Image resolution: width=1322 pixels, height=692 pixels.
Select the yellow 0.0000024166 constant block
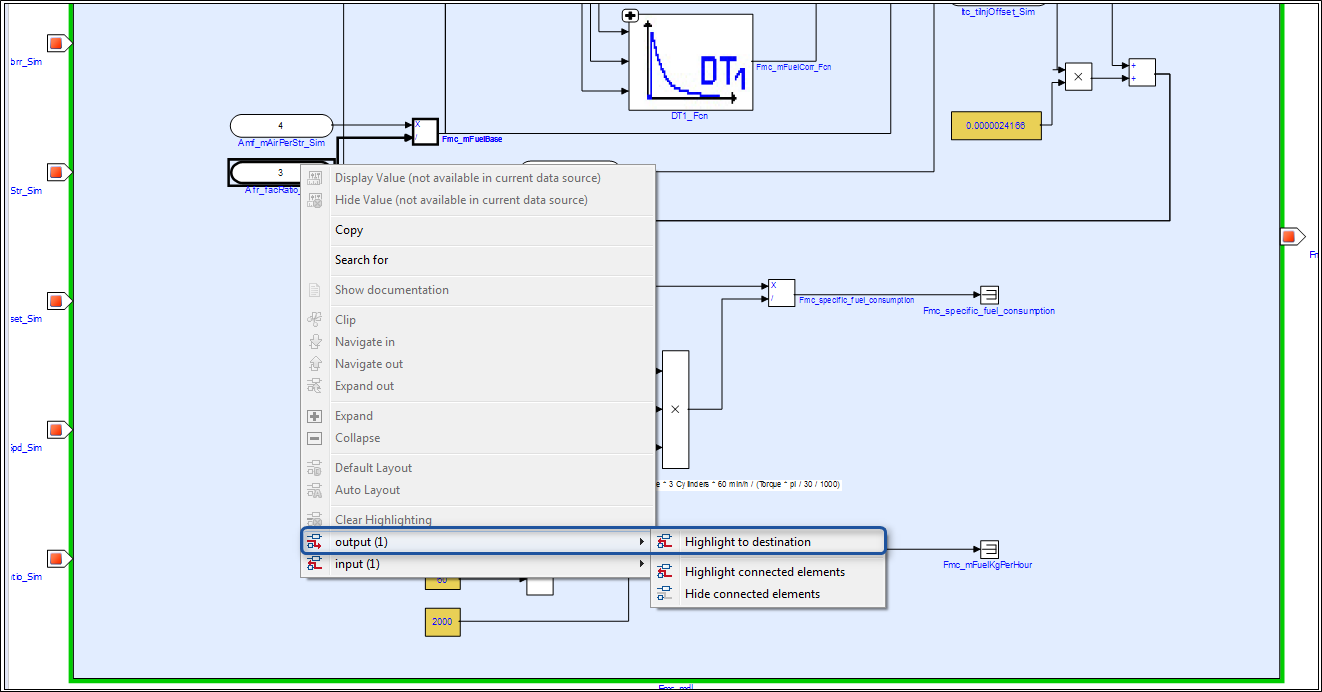pyautogui.click(x=996, y=126)
